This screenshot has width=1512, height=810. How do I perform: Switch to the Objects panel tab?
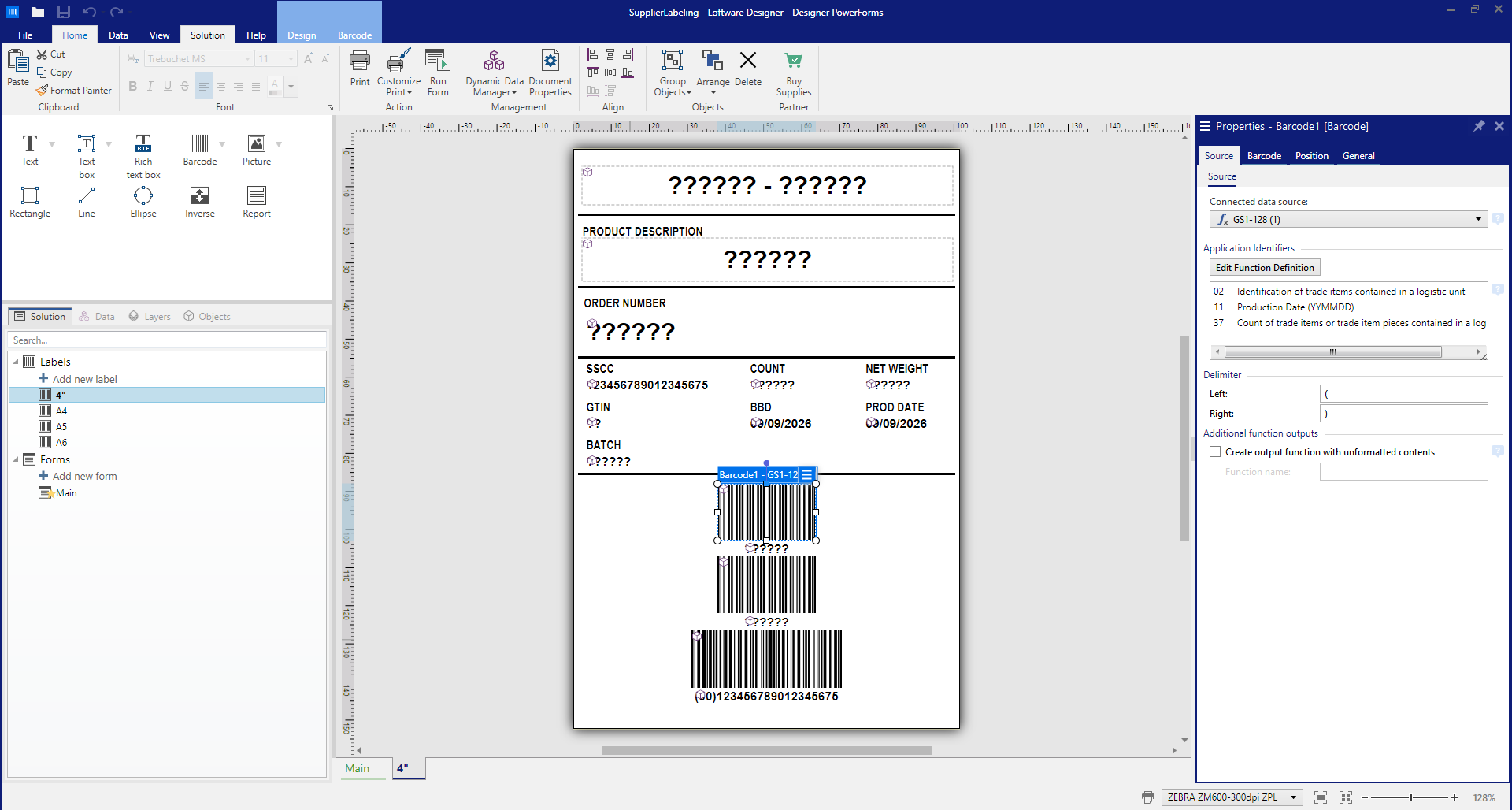[x=207, y=317]
